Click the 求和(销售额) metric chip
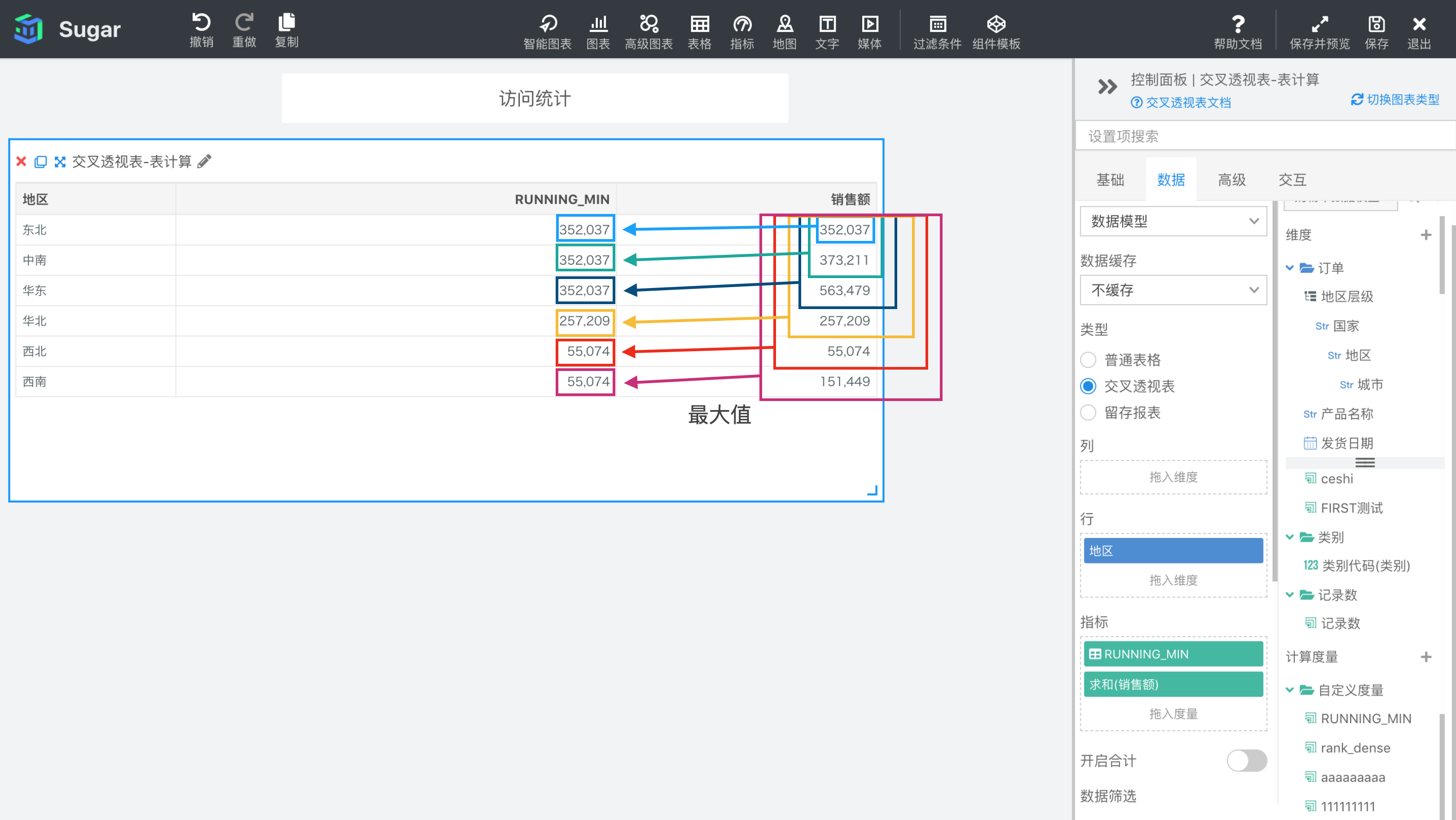This screenshot has height=820, width=1456. tap(1173, 685)
